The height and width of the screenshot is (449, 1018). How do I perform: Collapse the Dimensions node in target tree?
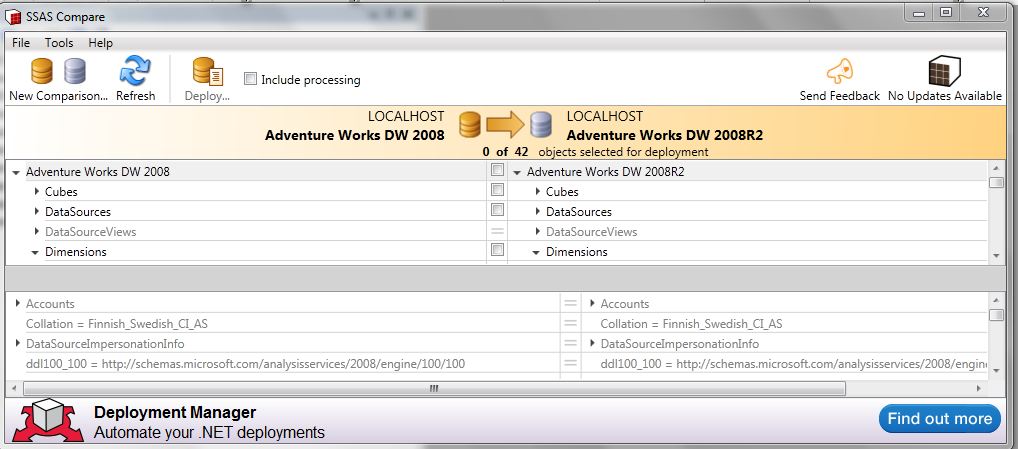click(x=536, y=253)
